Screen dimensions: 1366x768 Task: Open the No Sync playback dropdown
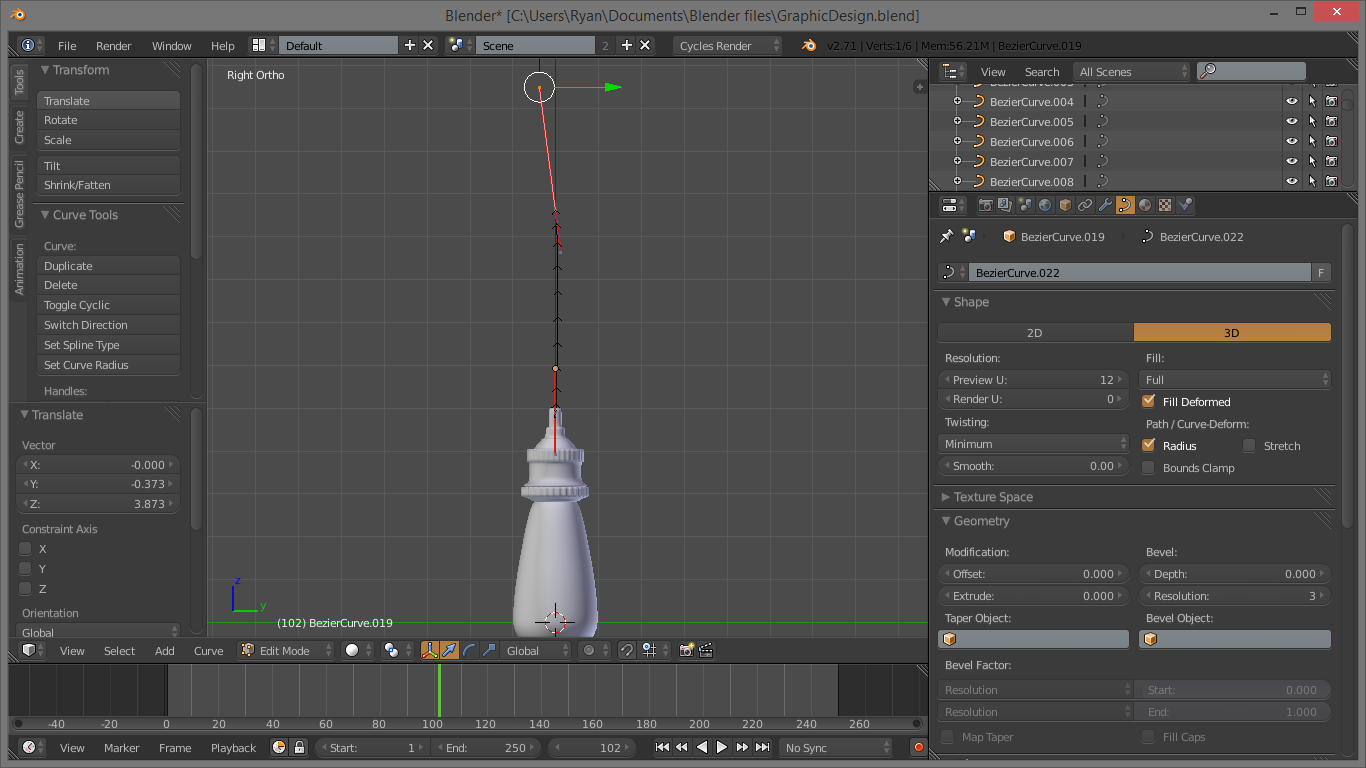(x=836, y=747)
